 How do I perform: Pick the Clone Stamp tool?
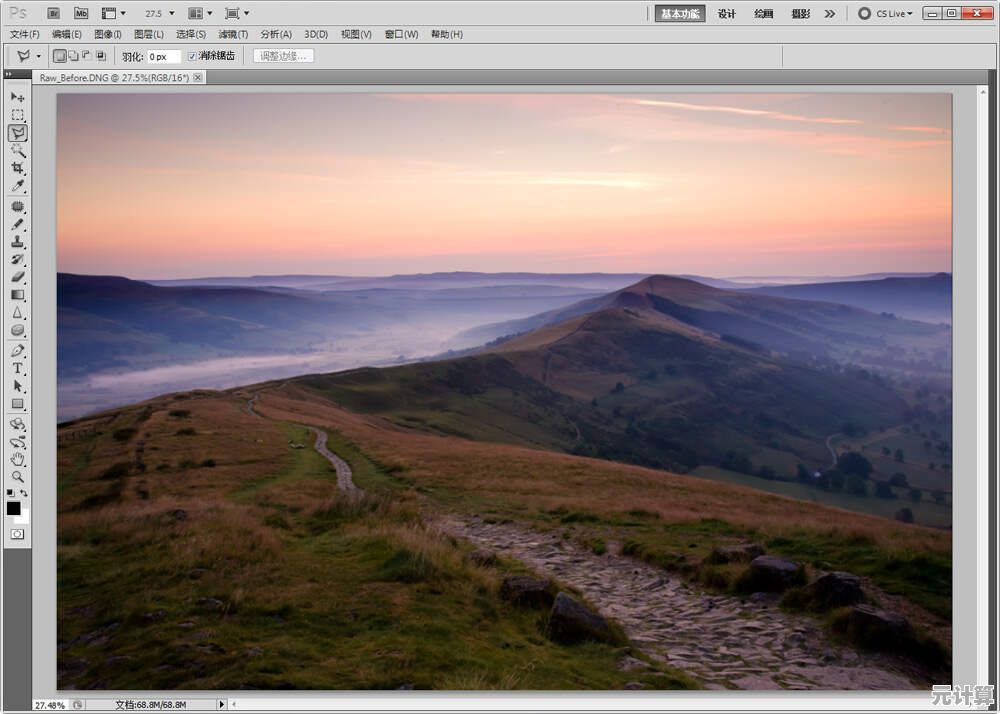click(18, 241)
